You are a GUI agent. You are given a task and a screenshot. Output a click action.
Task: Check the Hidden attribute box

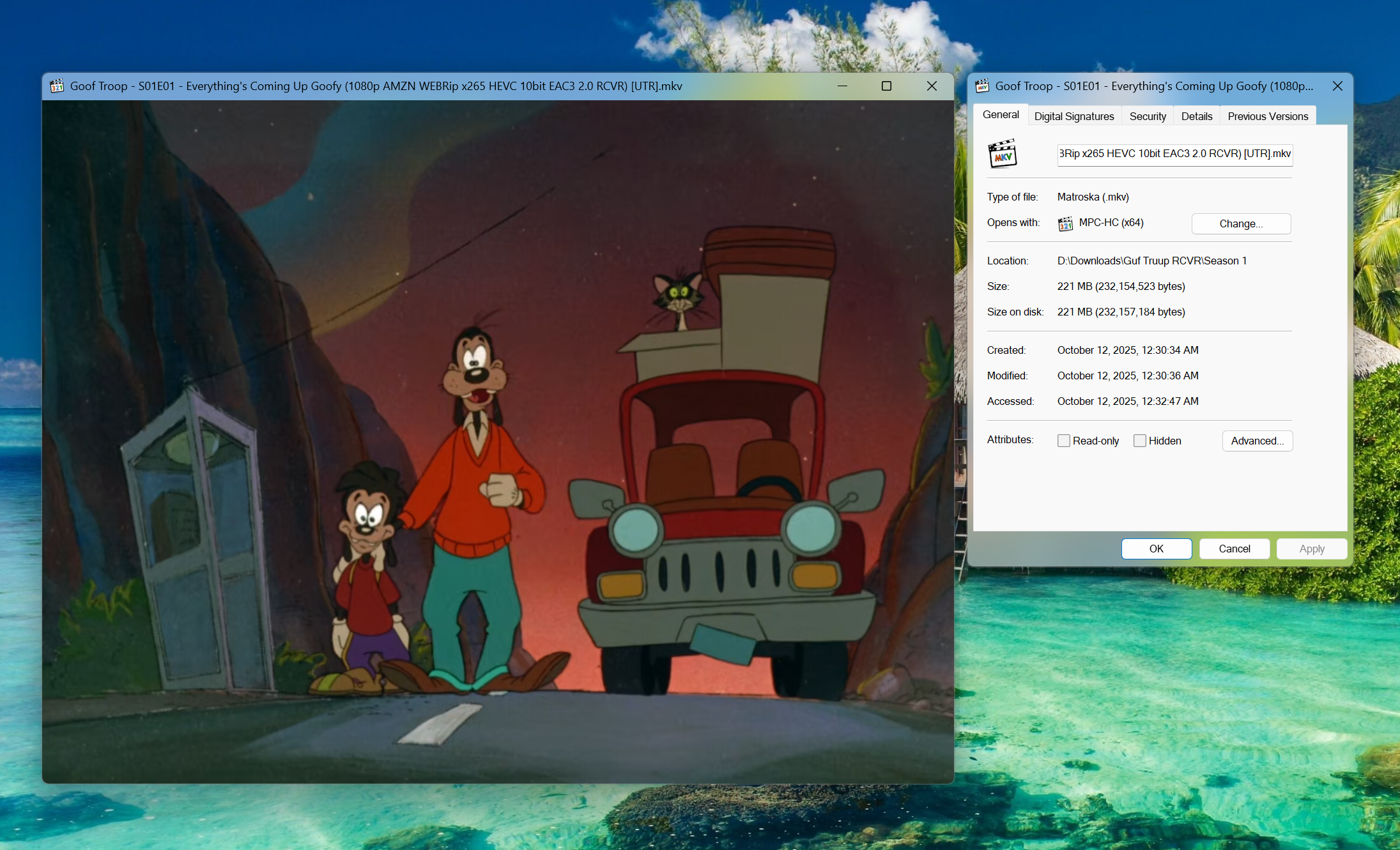coord(1140,441)
